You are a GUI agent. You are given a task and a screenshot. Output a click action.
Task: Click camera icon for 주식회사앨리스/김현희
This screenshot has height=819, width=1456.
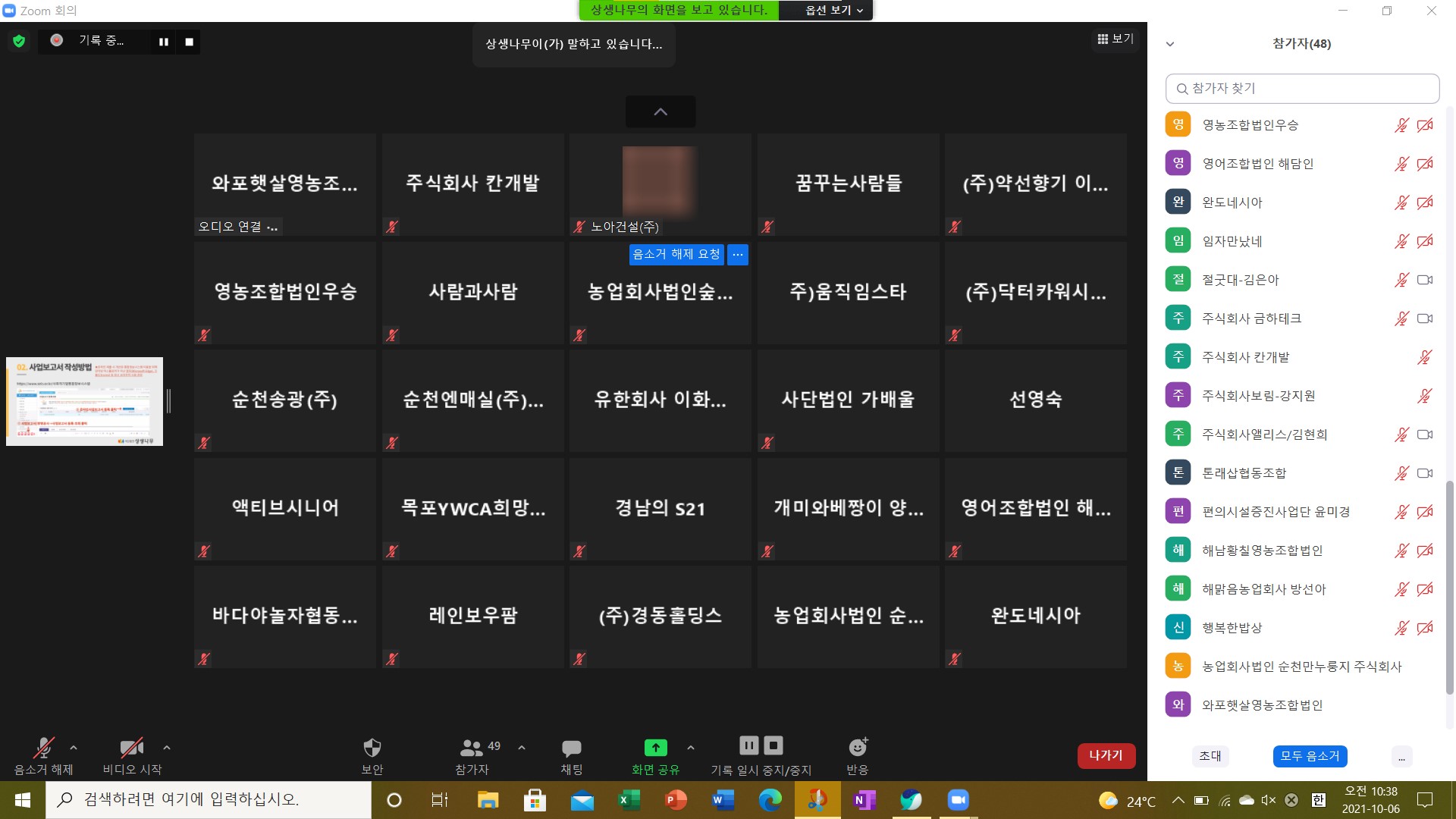[1425, 435]
